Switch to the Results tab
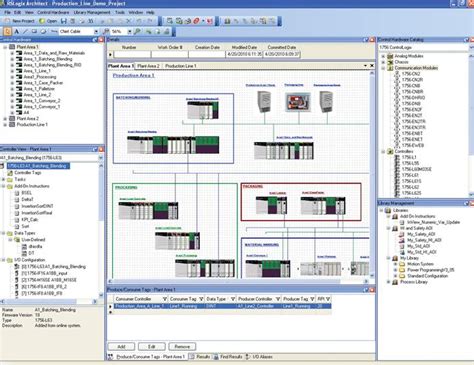Screen dimensions: 474x365 click(200, 357)
